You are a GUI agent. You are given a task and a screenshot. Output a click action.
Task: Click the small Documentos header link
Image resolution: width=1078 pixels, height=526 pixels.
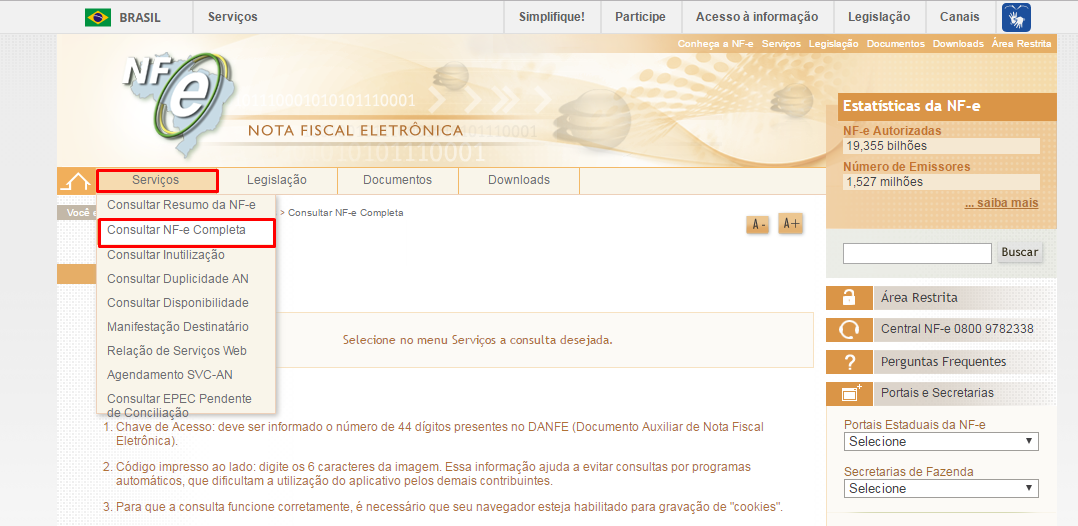pyautogui.click(x=896, y=43)
